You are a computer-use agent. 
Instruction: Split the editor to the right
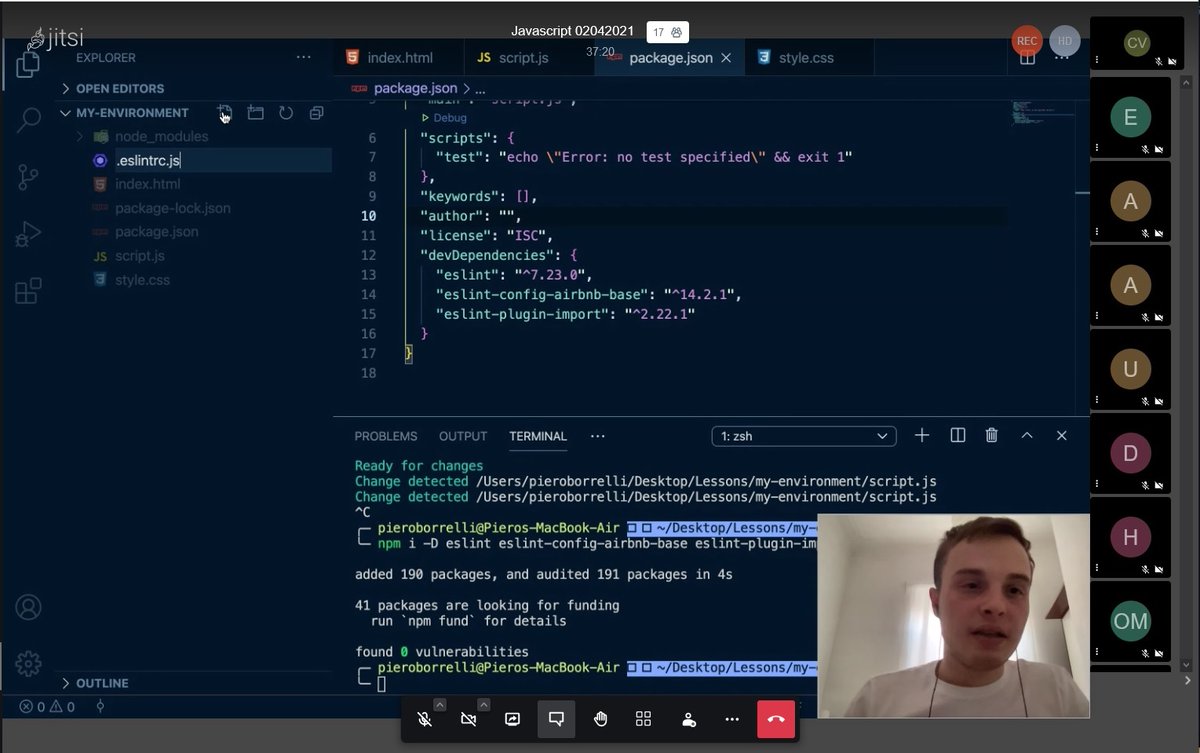(1027, 58)
